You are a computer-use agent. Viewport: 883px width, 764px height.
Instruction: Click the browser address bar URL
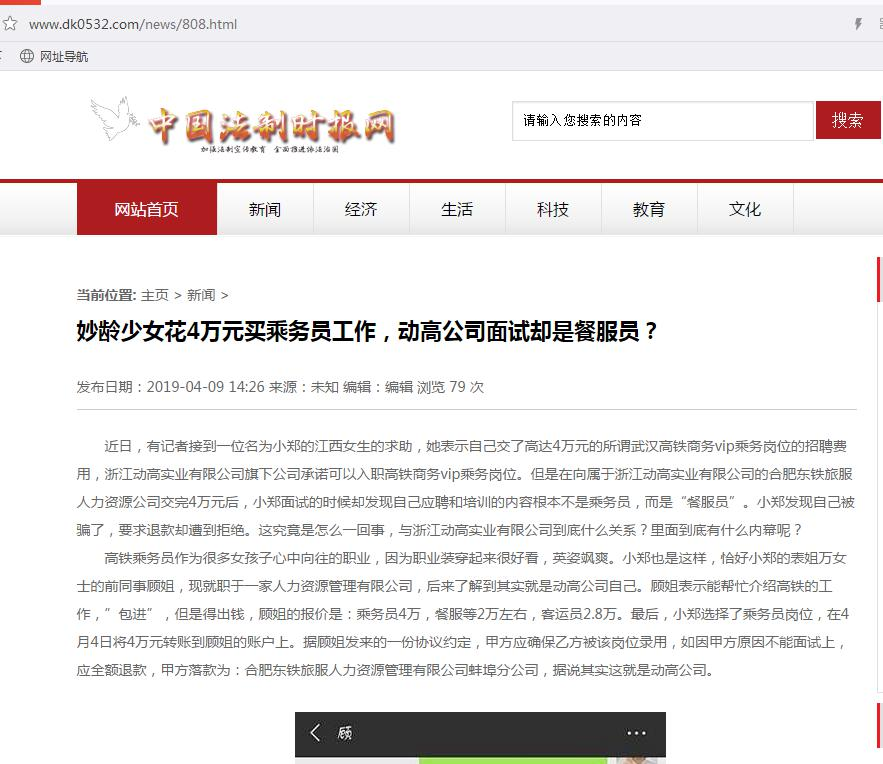(133, 24)
